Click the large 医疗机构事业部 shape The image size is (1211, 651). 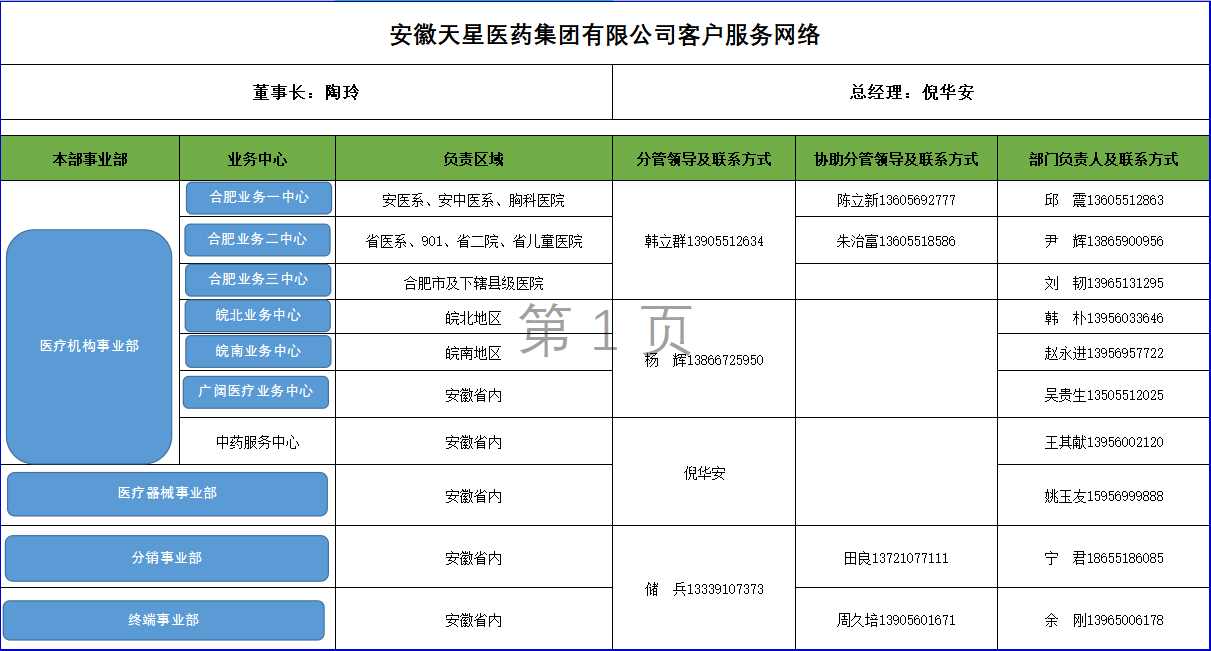(90, 347)
